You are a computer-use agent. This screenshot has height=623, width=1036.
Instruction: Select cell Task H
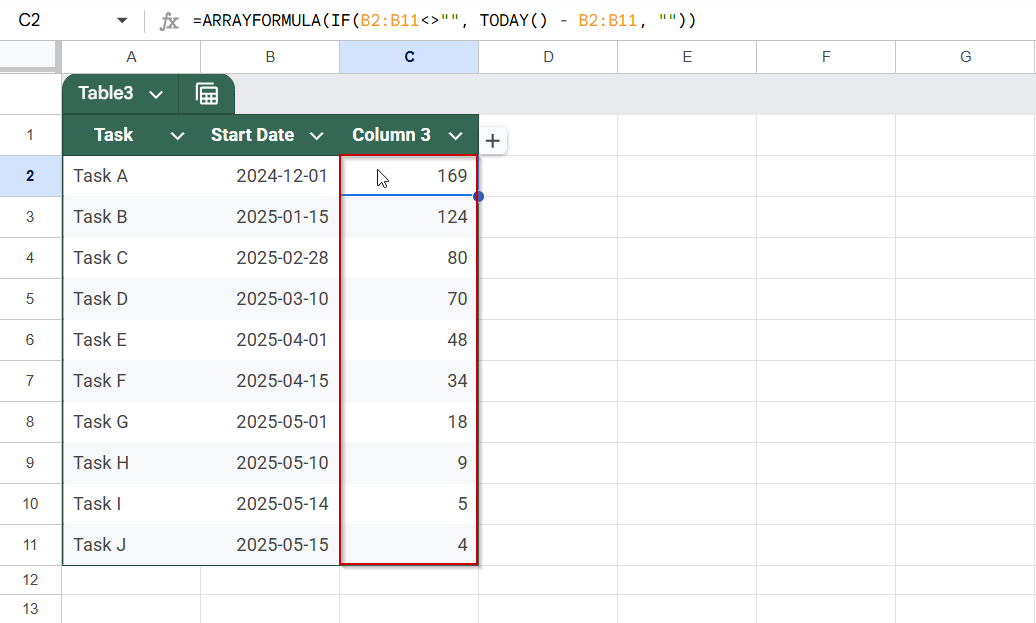tap(131, 462)
